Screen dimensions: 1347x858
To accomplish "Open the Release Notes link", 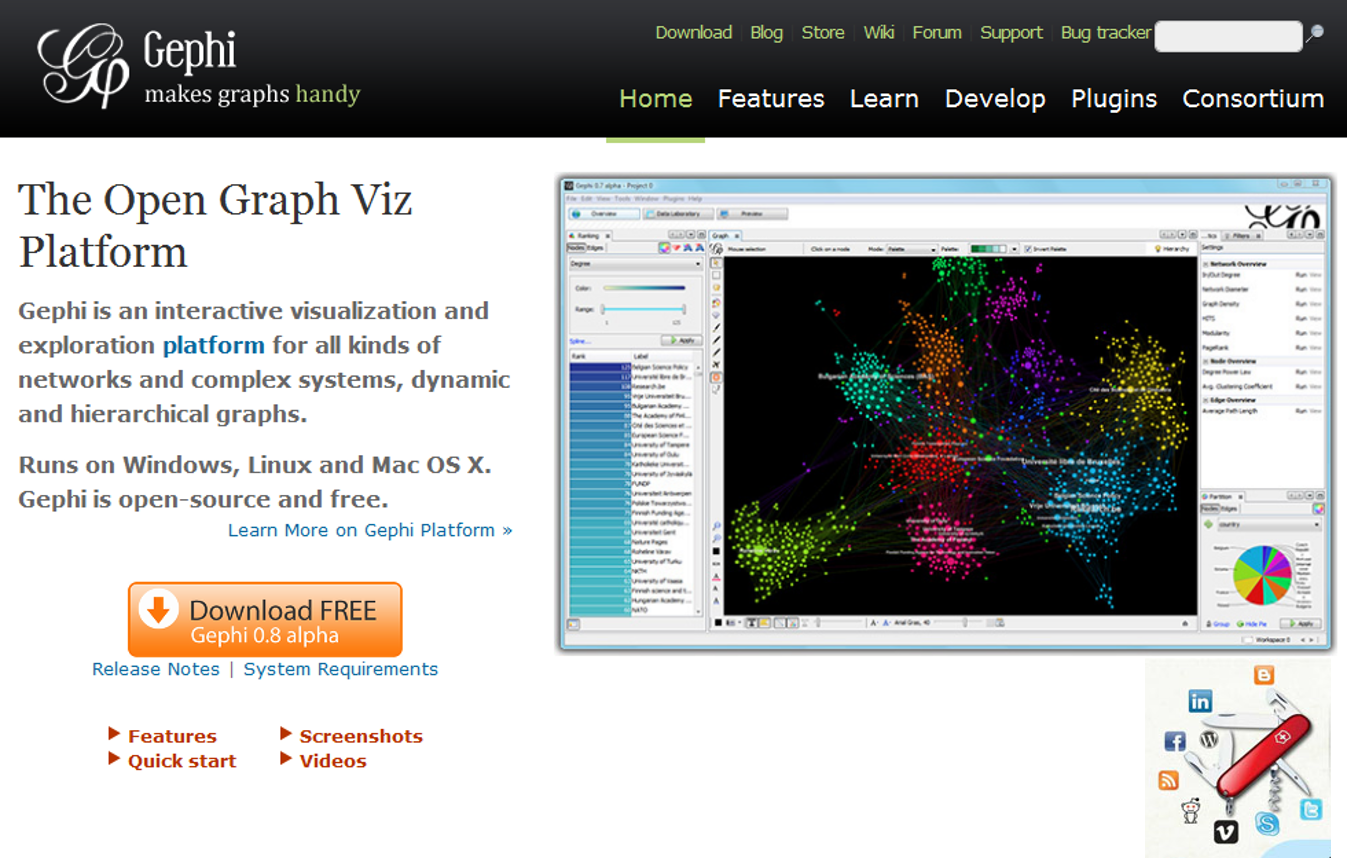I will (156, 669).
